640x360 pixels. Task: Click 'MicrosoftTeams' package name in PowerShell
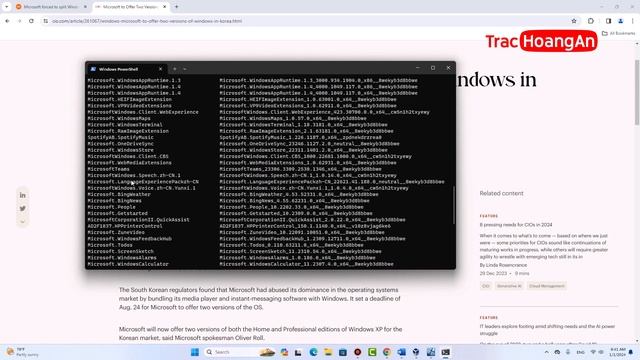click(108, 169)
